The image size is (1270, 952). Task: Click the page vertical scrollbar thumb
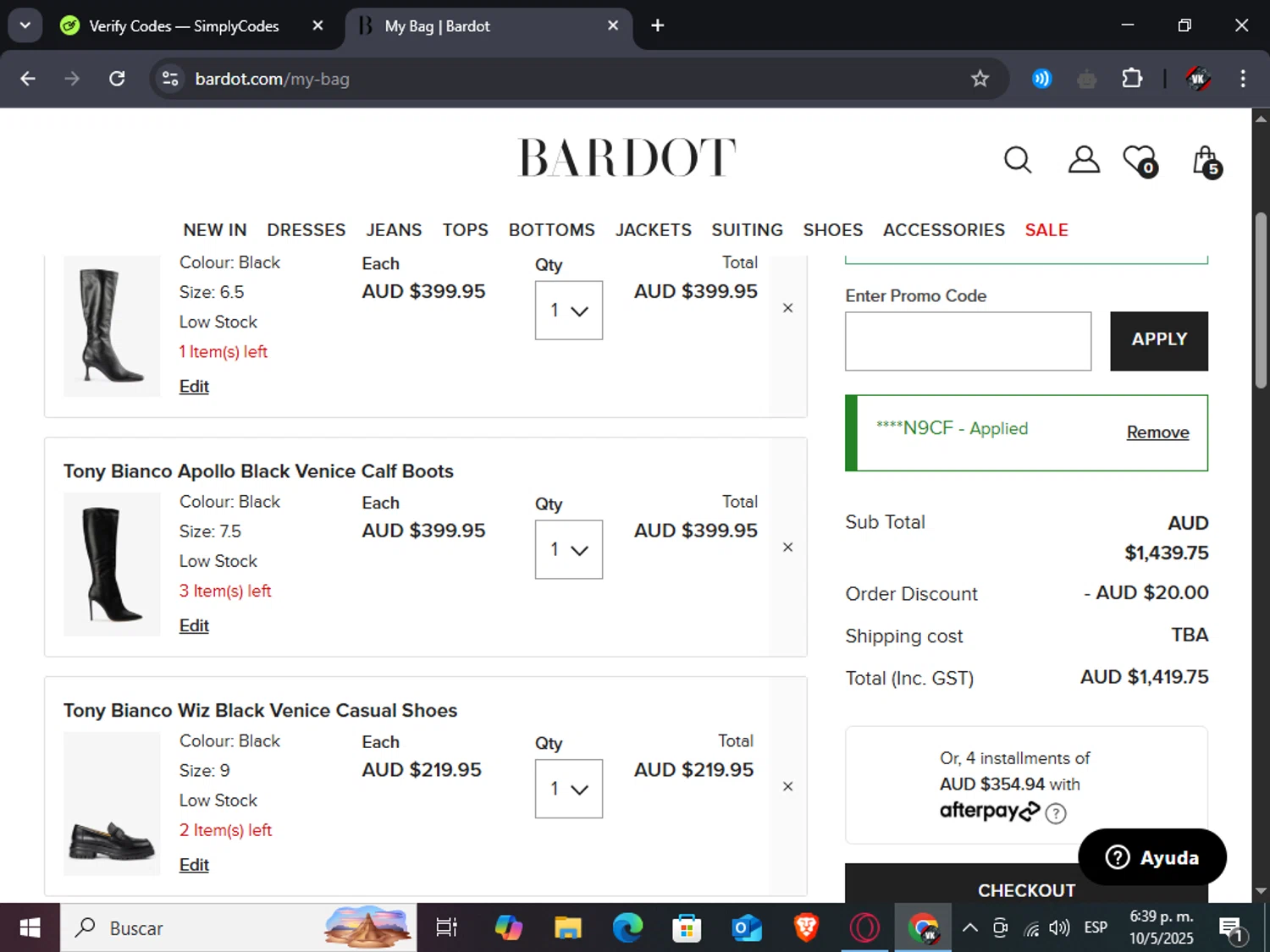pyautogui.click(x=1261, y=300)
